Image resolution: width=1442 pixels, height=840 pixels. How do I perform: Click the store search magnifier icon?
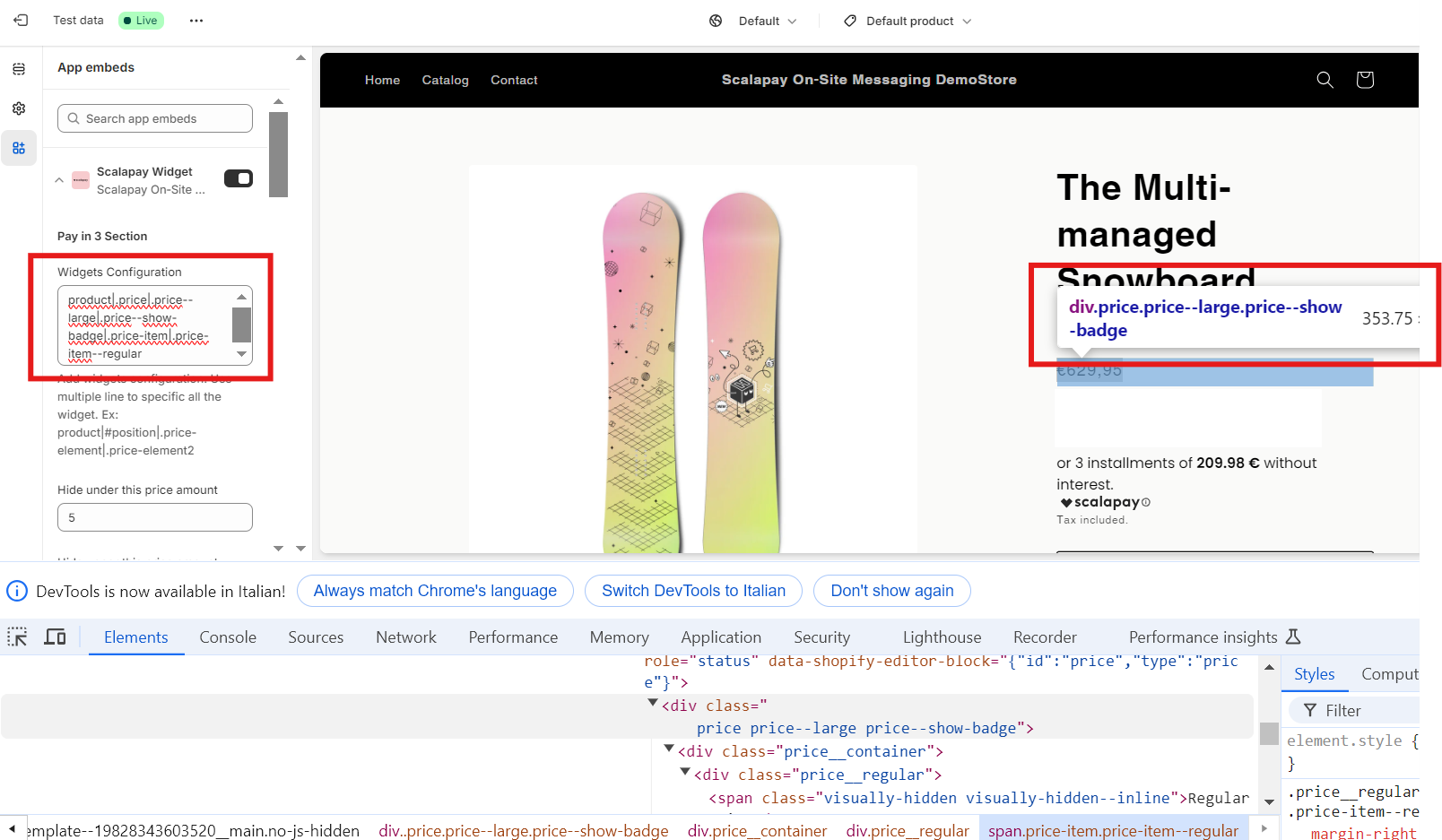pyautogui.click(x=1325, y=80)
